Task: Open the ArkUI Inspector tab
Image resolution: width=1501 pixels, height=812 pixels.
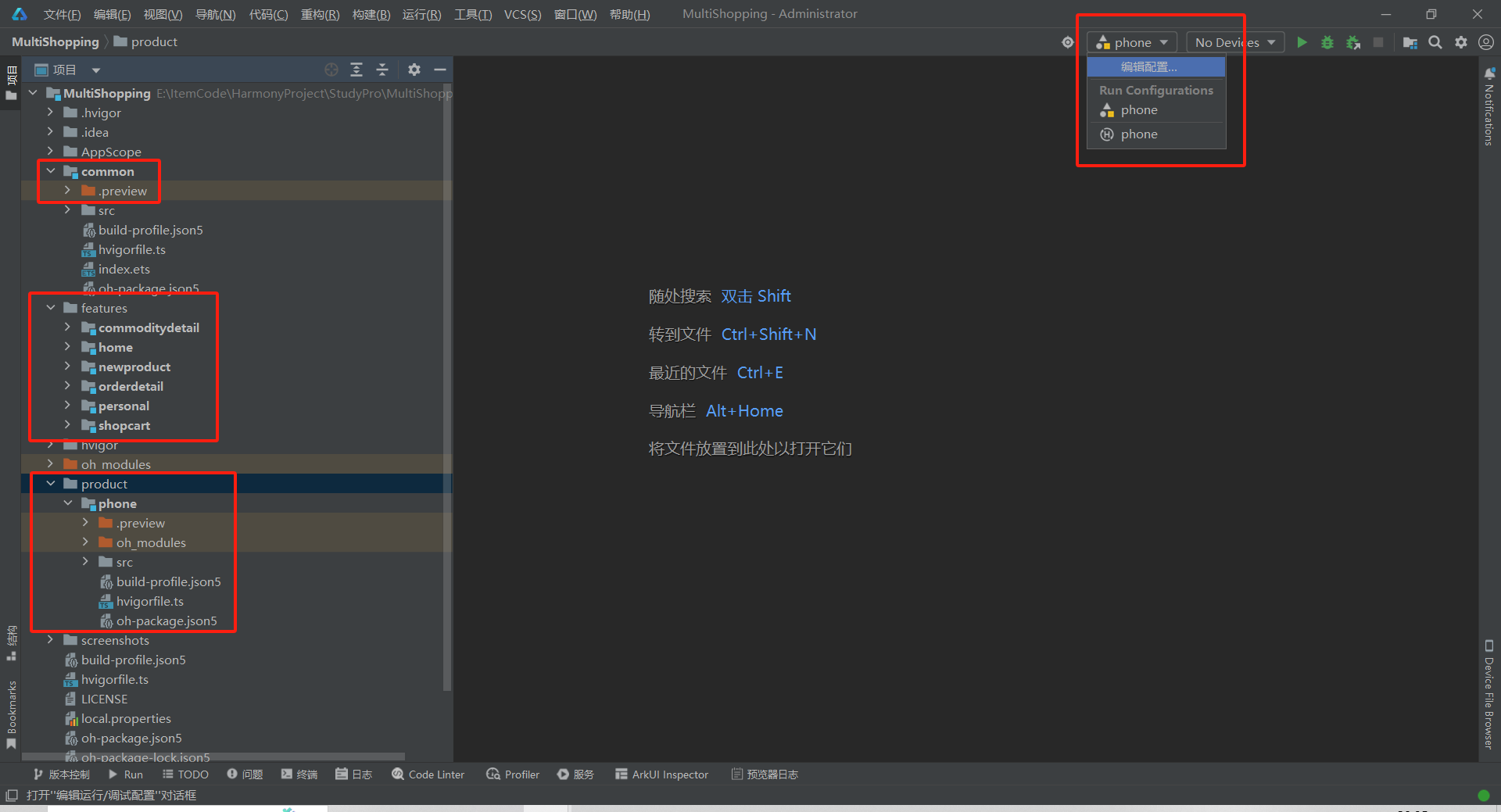Action: (662, 774)
